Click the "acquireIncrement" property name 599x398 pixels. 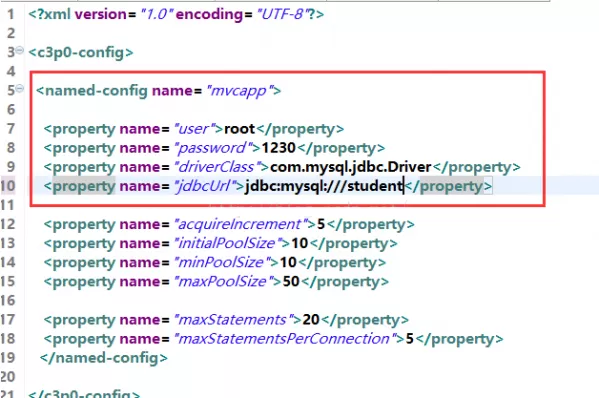coord(241,225)
